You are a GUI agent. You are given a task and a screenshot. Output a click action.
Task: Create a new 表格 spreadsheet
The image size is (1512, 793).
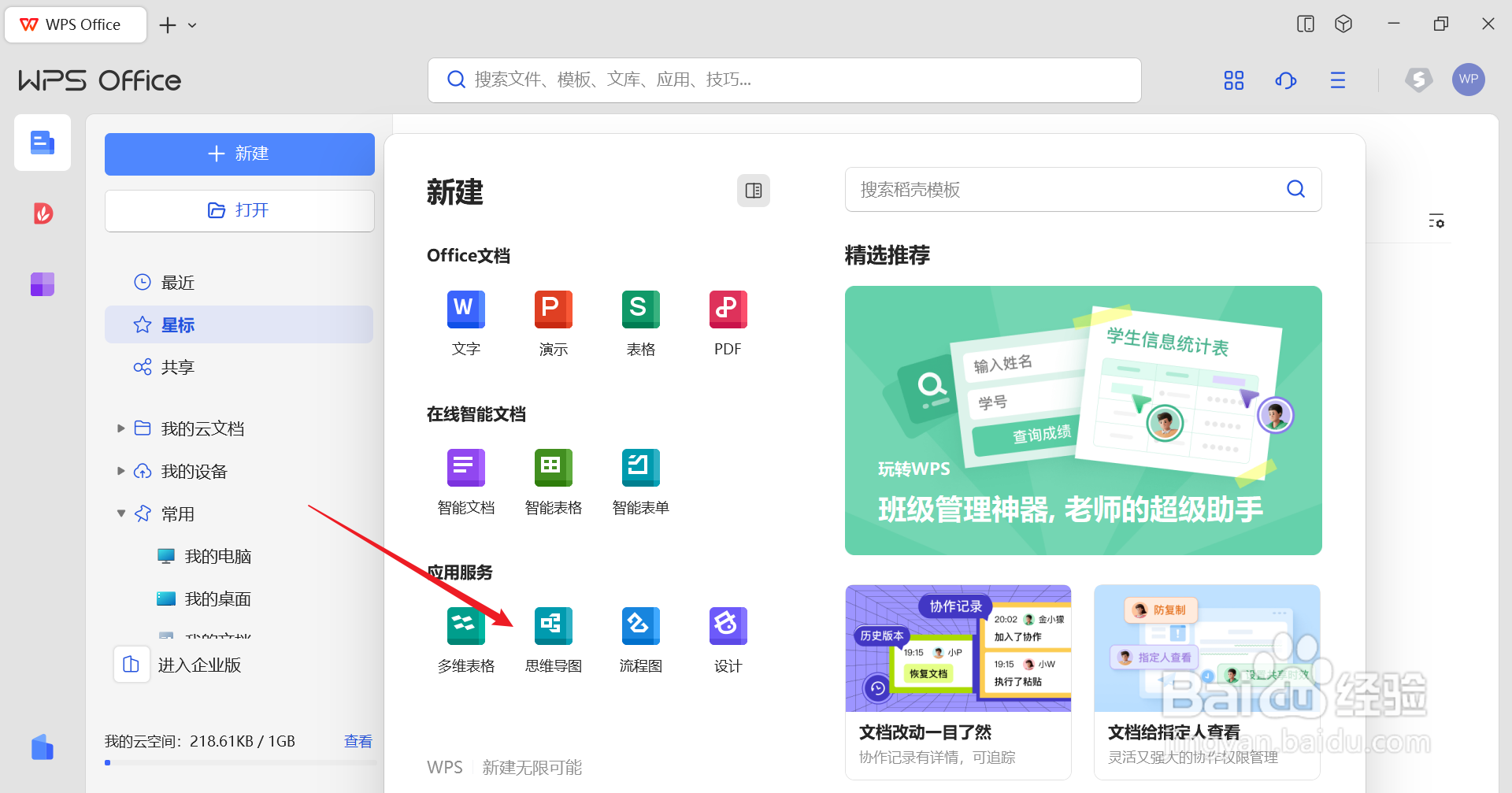coord(641,323)
